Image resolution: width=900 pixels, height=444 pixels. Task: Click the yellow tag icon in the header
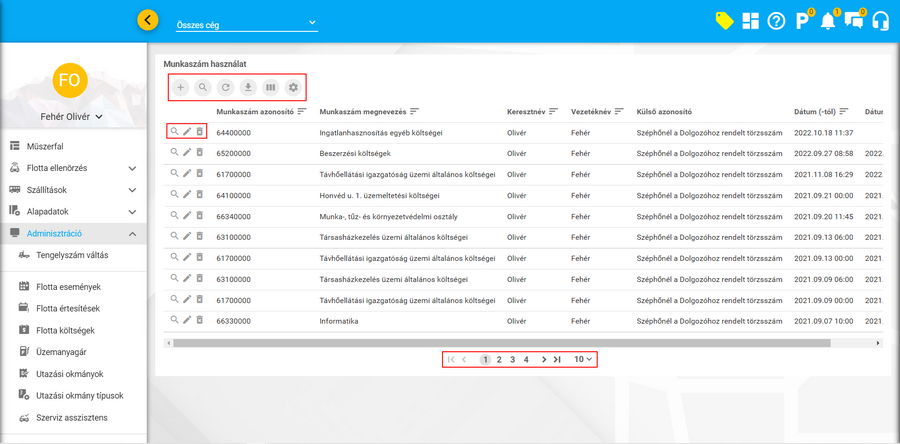[724, 21]
